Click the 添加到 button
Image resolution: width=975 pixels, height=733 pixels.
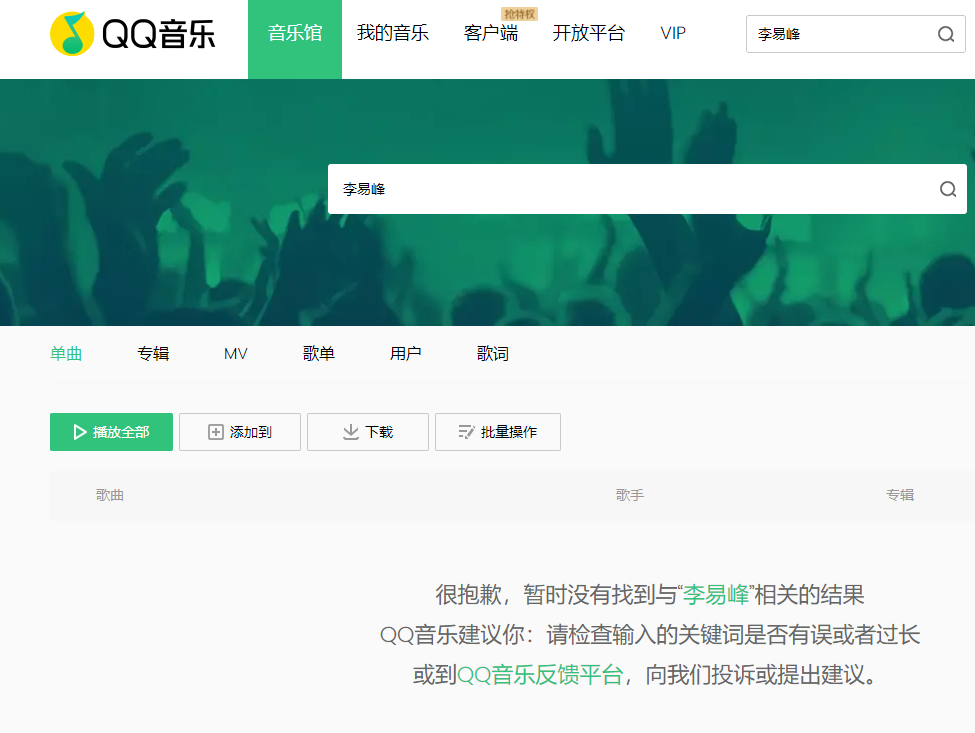click(240, 432)
